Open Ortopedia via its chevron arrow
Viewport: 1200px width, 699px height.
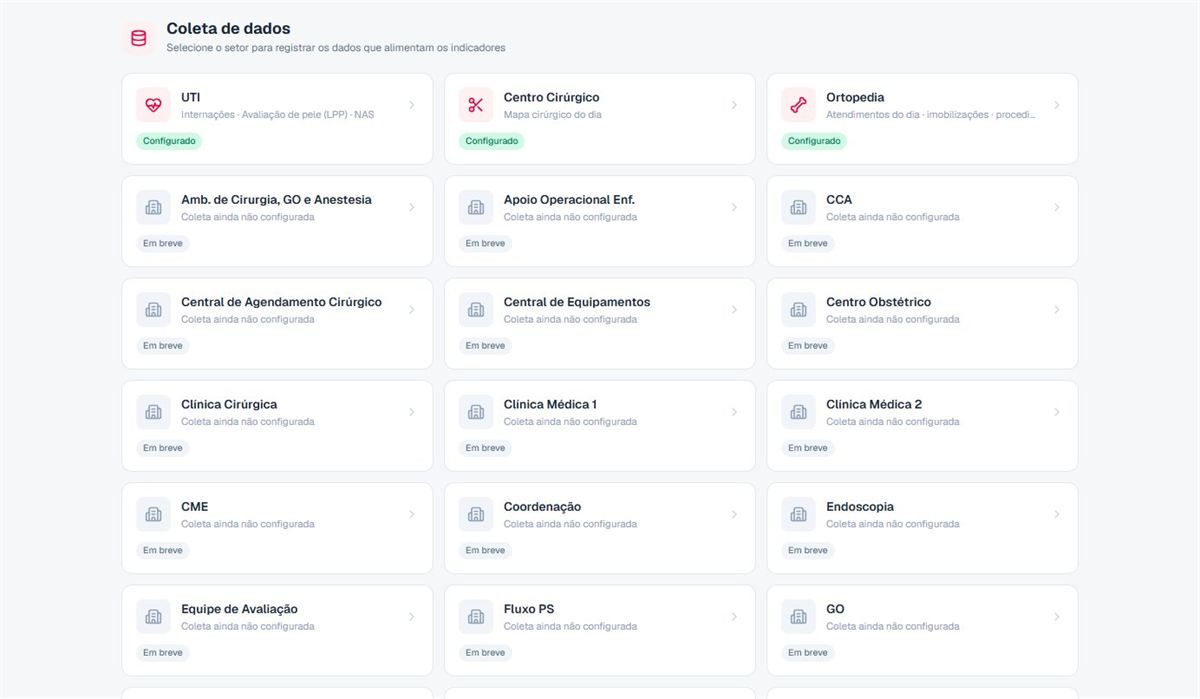[x=1057, y=105]
